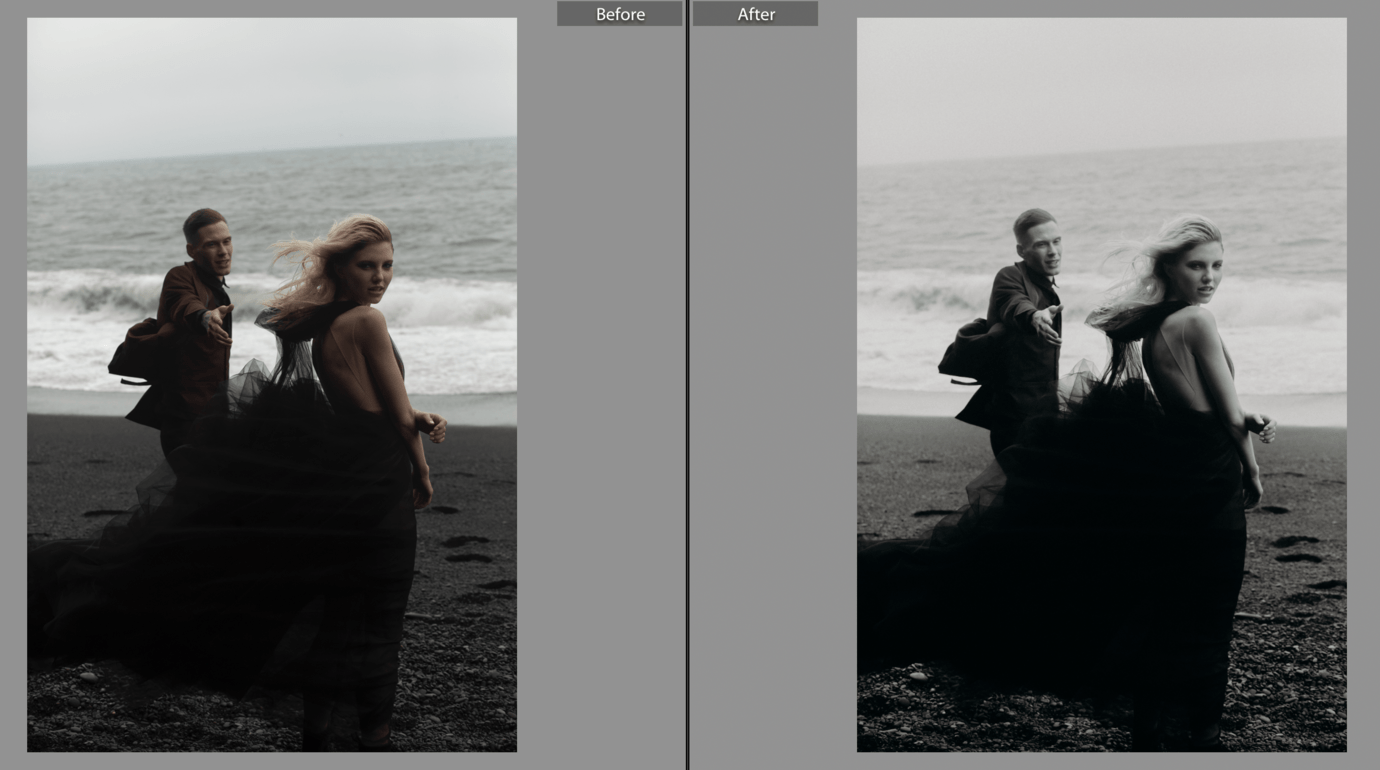This screenshot has height=770, width=1380.
Task: Click the man's outstretched hand in After photo
Action: (x=1047, y=323)
